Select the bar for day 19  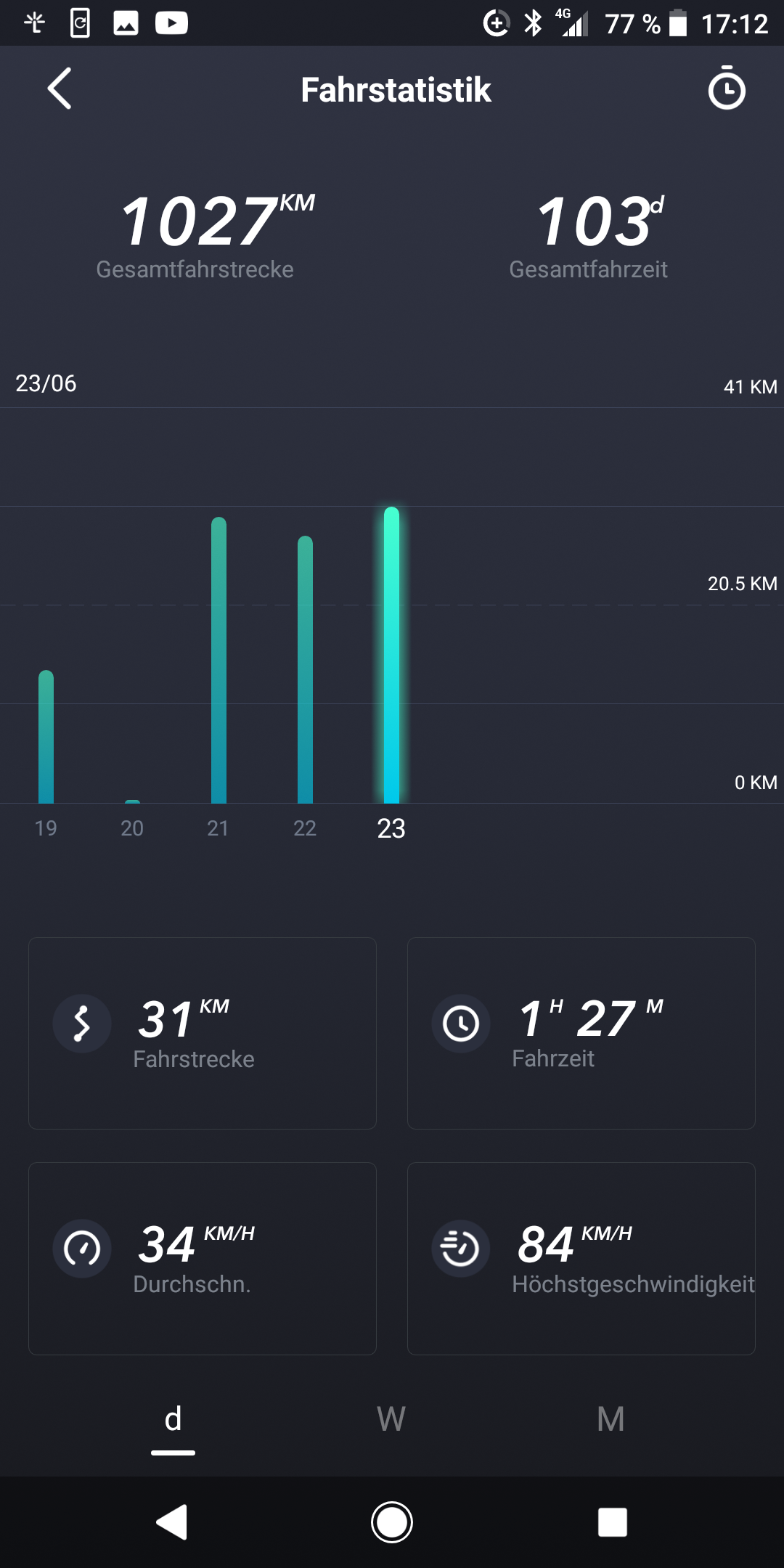pos(46,737)
